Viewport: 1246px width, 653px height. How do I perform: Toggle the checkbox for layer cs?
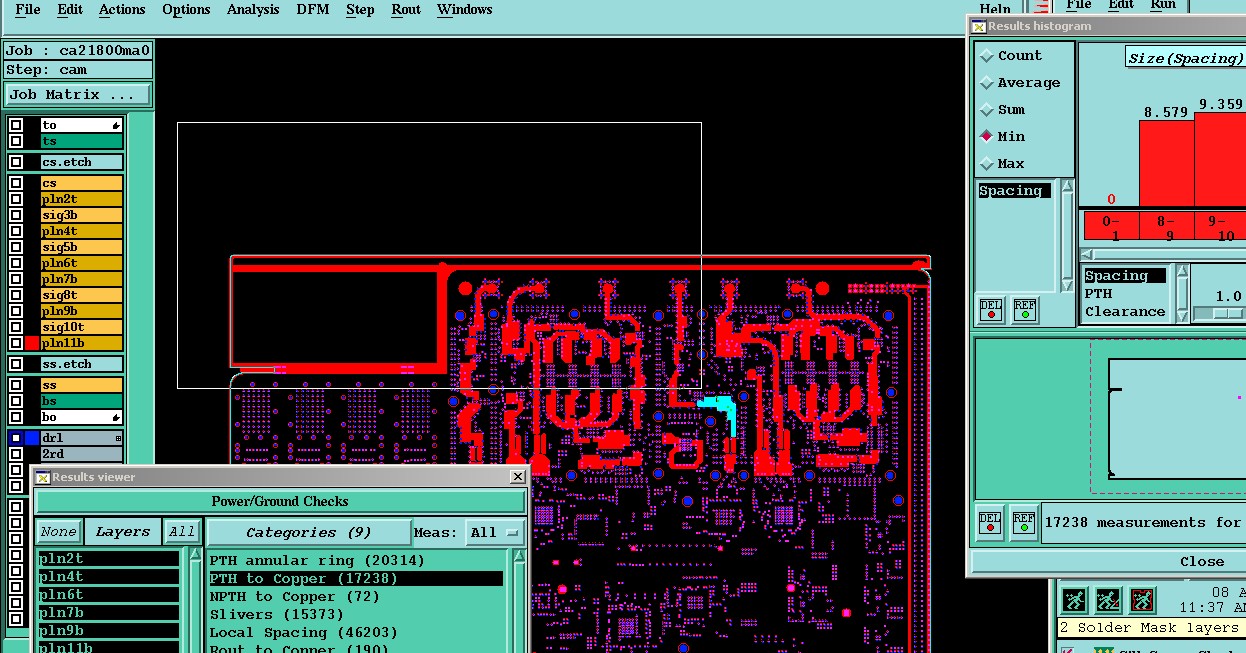[16, 183]
